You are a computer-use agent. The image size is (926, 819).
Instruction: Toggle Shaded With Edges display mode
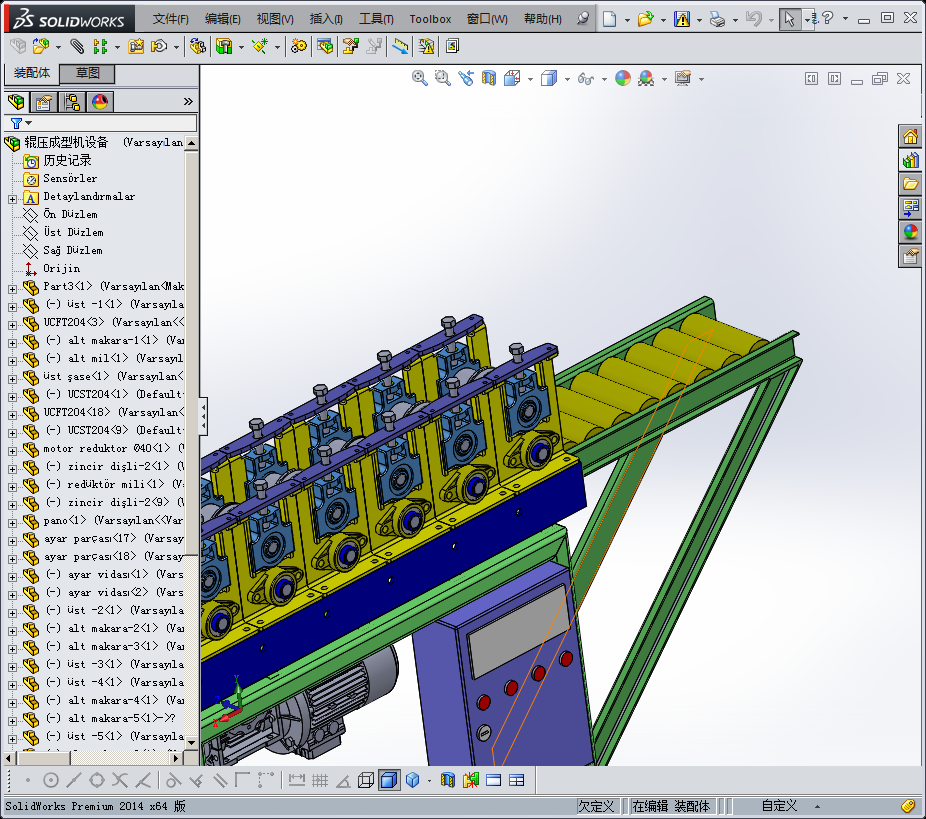point(389,780)
